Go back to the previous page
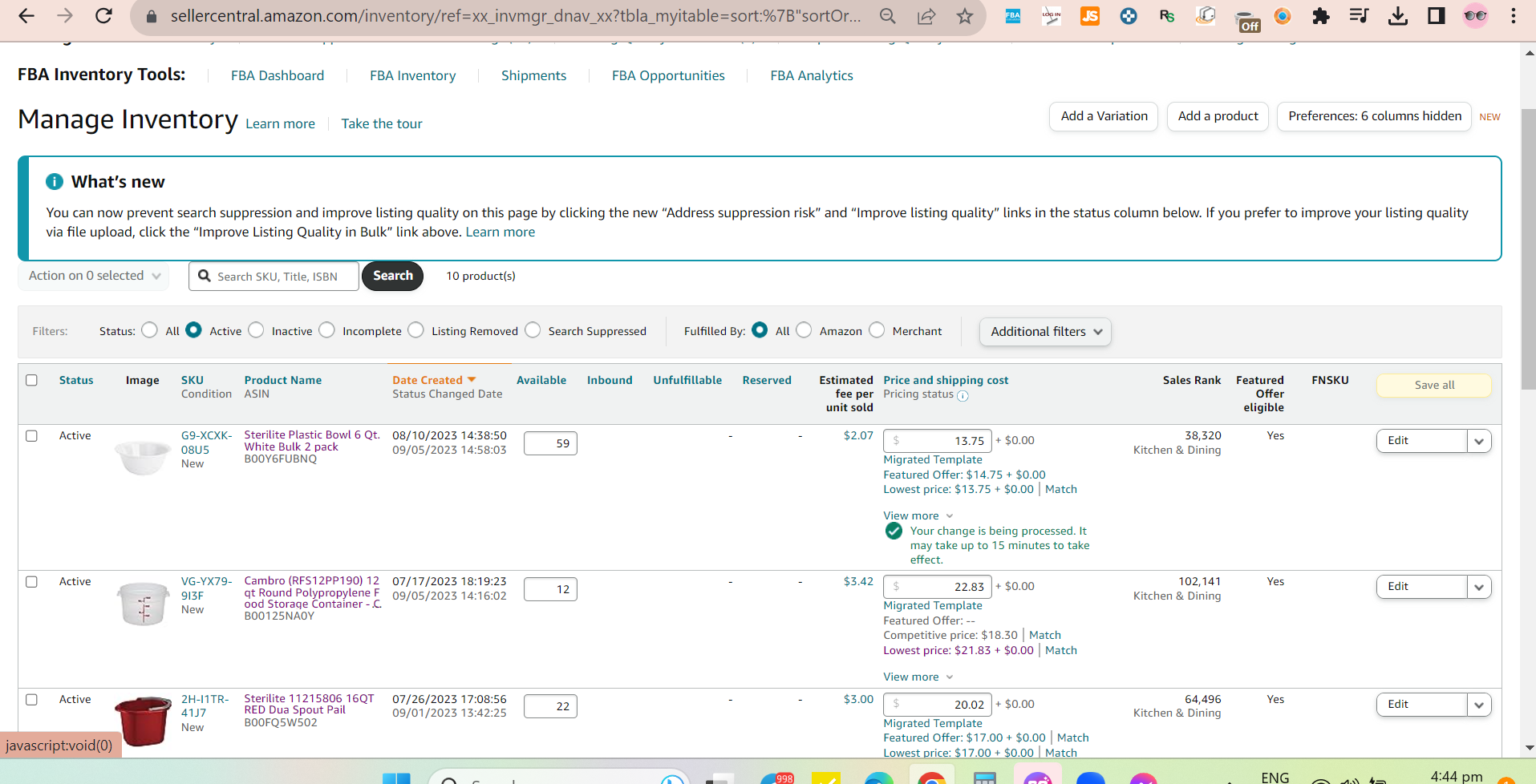This screenshot has width=1536, height=784. click(26, 16)
